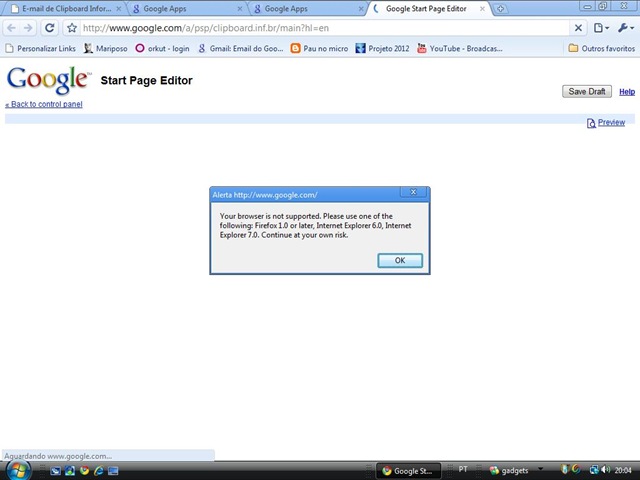Click OK in the browser alert dialog
This screenshot has width=640, height=480.
pos(400,260)
